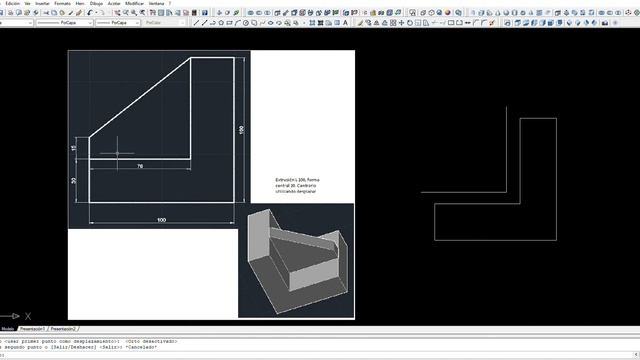Click in the command line input
The image size is (640, 360).
316,355
